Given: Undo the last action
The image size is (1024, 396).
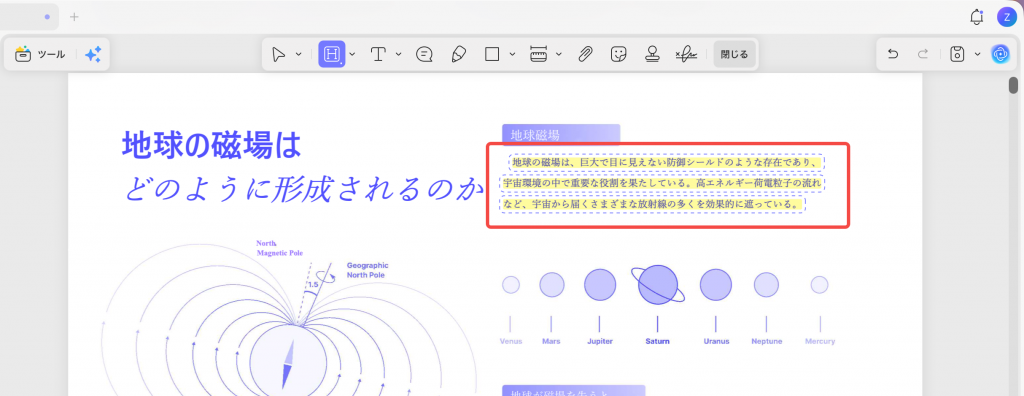Looking at the screenshot, I should [x=893, y=54].
